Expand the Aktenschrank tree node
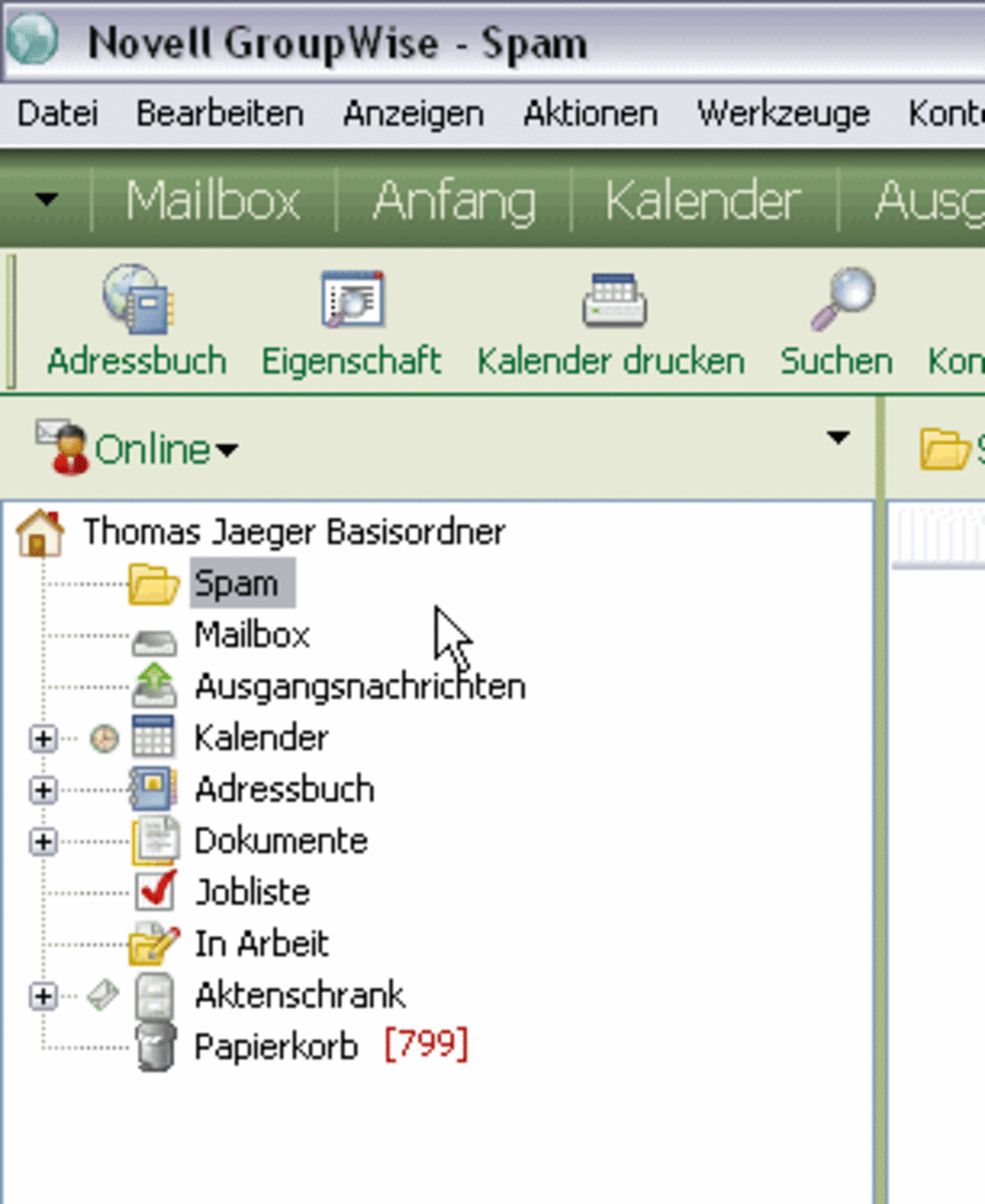Screen dimensions: 985x1204 [43, 996]
